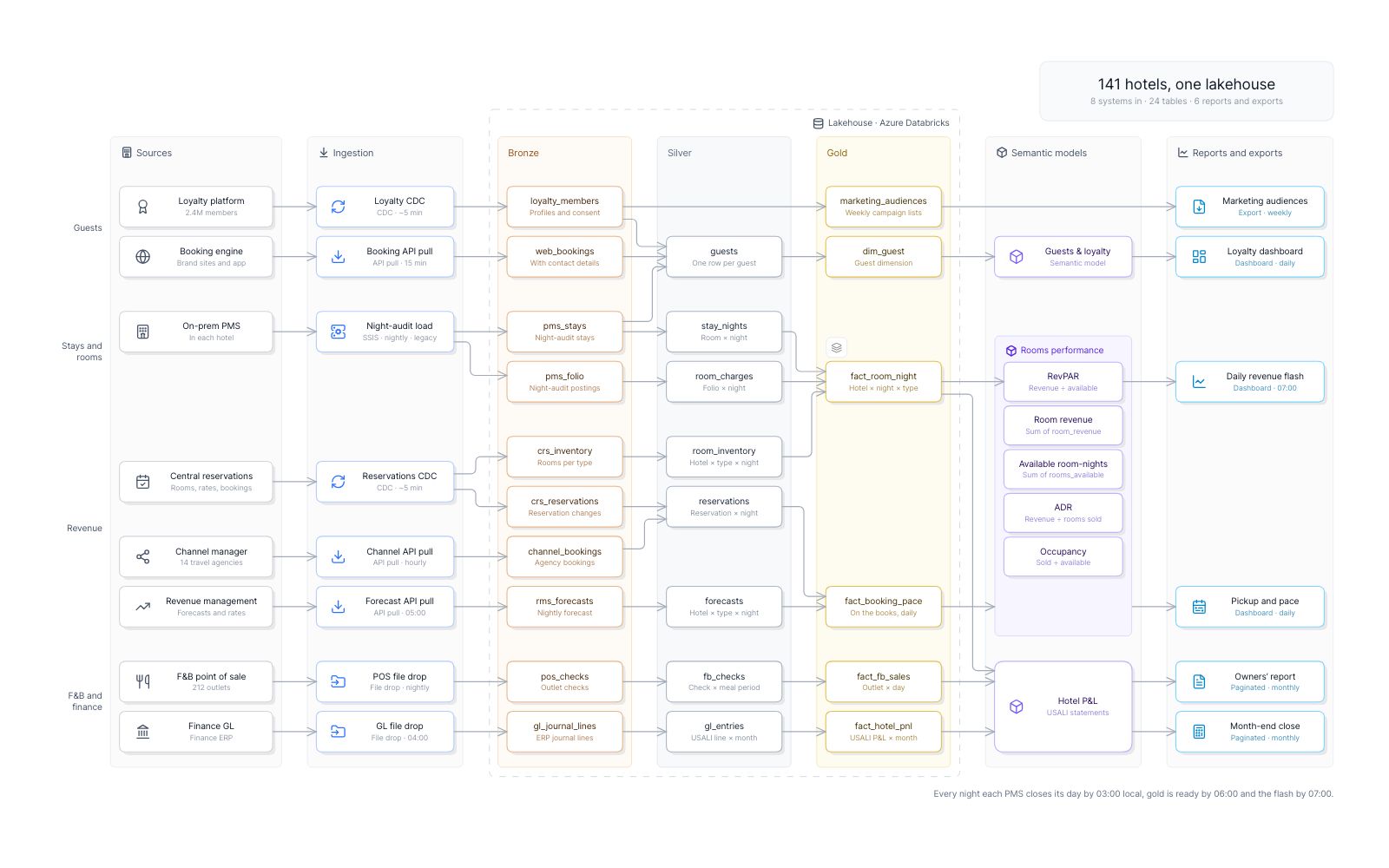Click the layers icon above fact_room_night
Viewport: 1389px width, 868px height.
click(836, 347)
